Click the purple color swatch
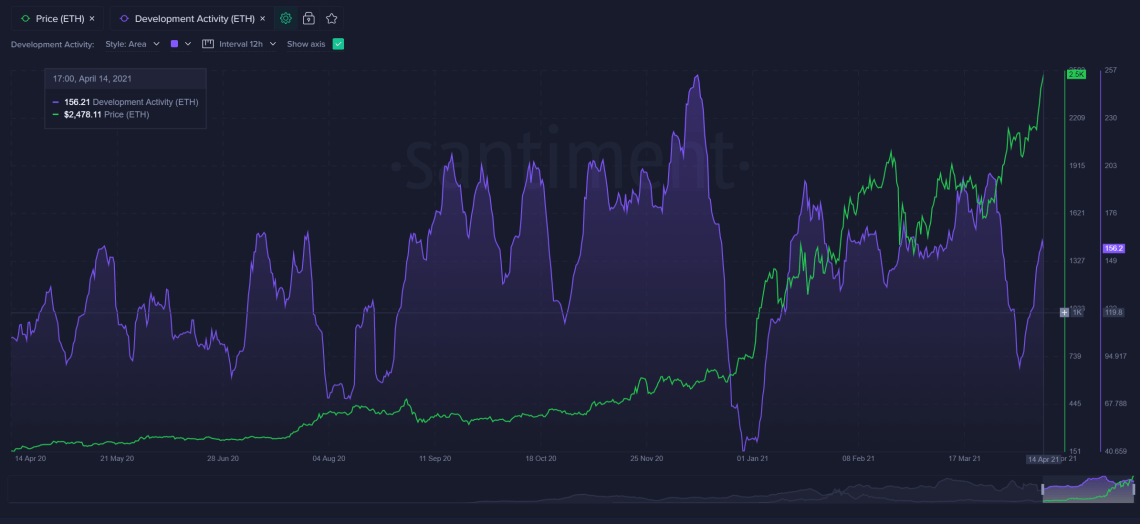 pyautogui.click(x=175, y=44)
